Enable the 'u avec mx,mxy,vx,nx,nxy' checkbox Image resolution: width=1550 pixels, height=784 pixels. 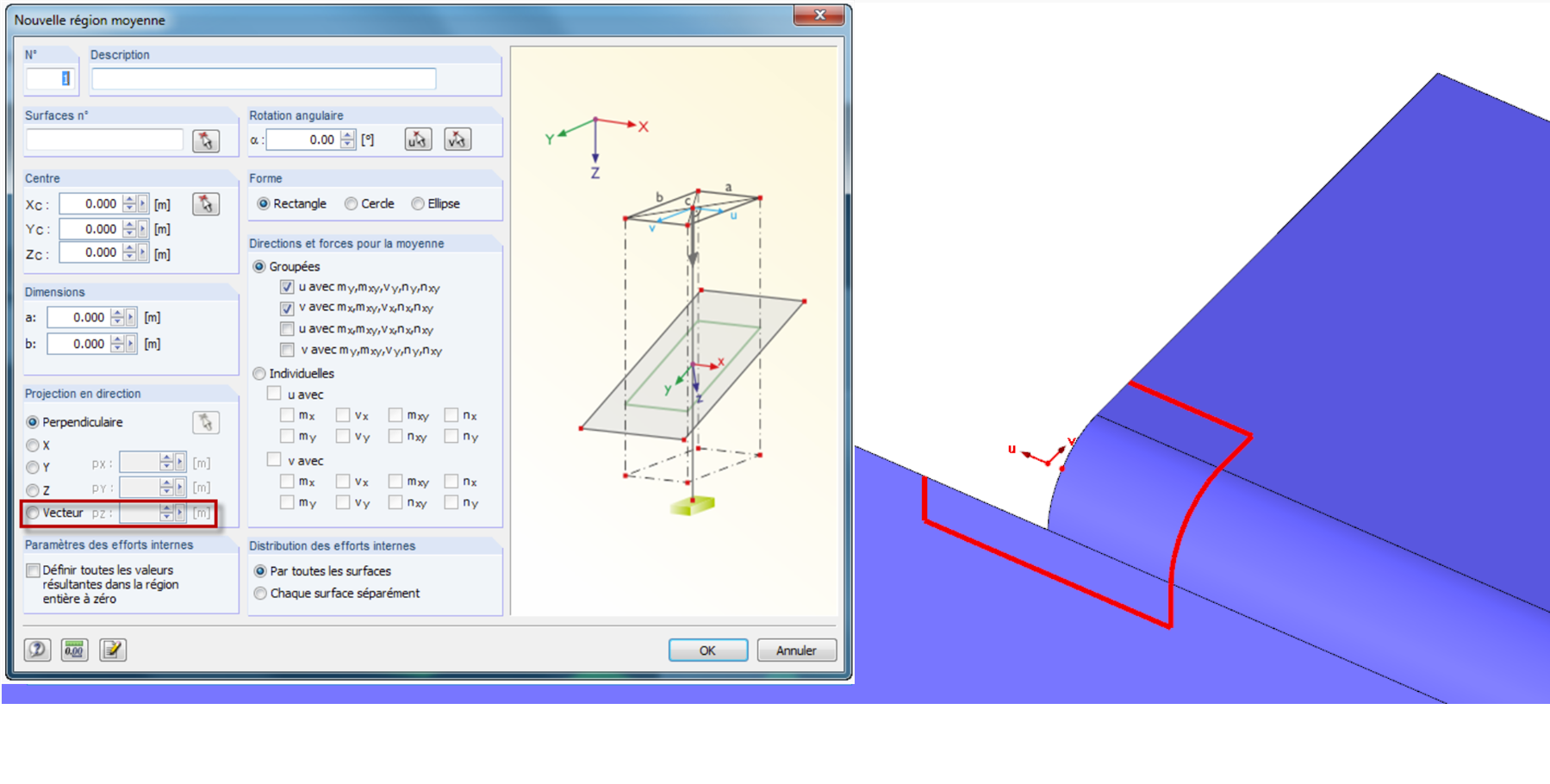287,328
